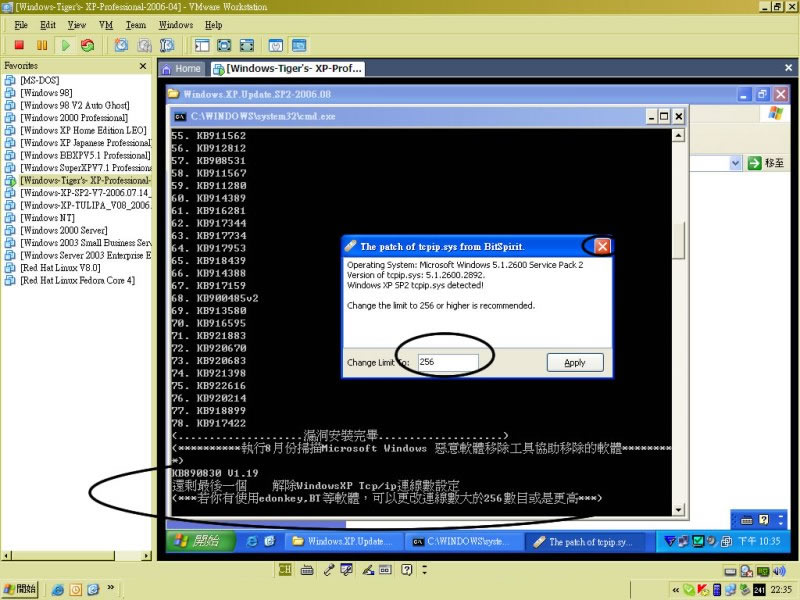Image resolution: width=800 pixels, height=600 pixels.
Task: Select Windows 2003 Small Business Server favorite
Action: point(85,243)
